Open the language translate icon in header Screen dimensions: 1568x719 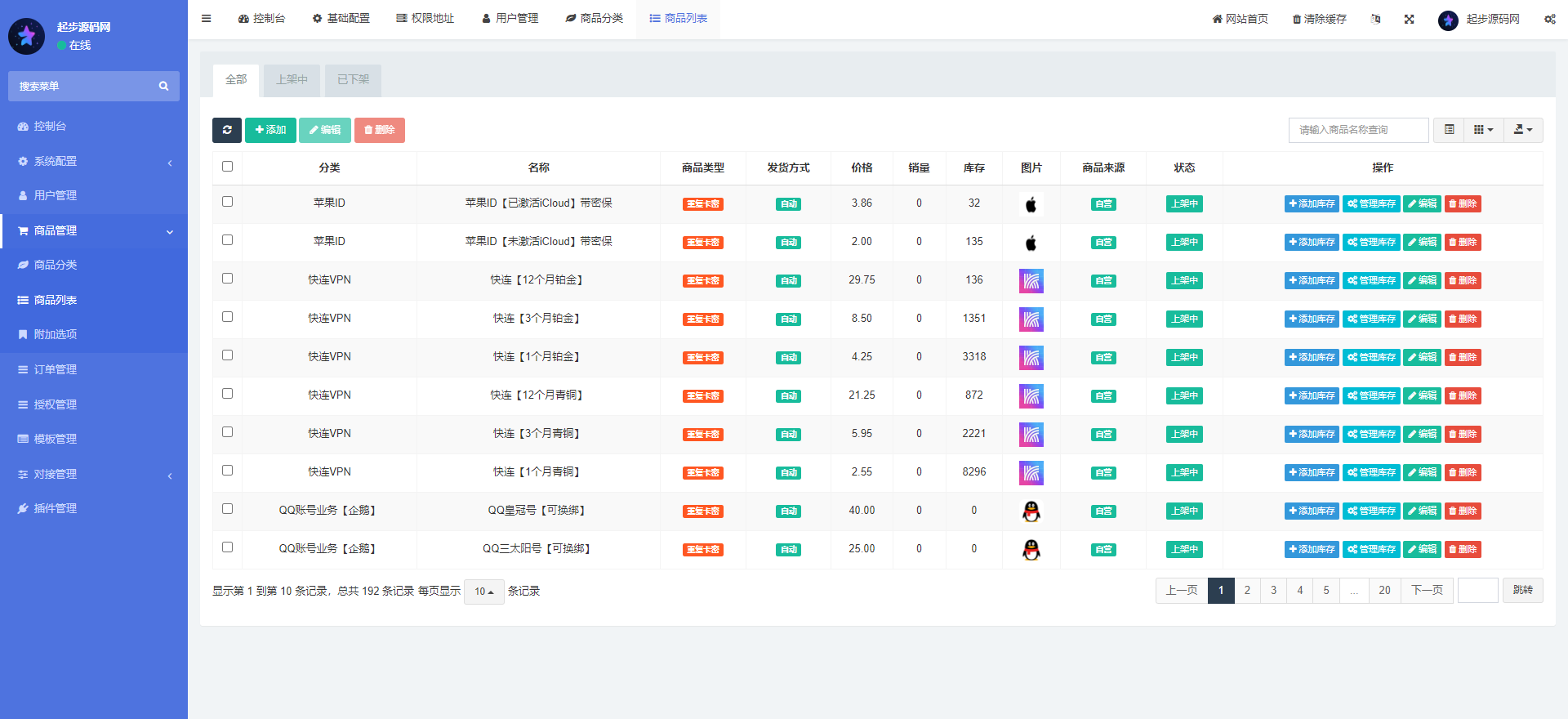tap(1375, 19)
